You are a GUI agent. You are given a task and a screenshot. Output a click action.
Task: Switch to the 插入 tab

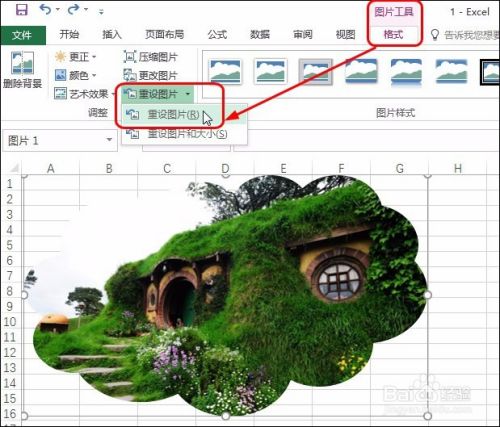pyautogui.click(x=112, y=34)
